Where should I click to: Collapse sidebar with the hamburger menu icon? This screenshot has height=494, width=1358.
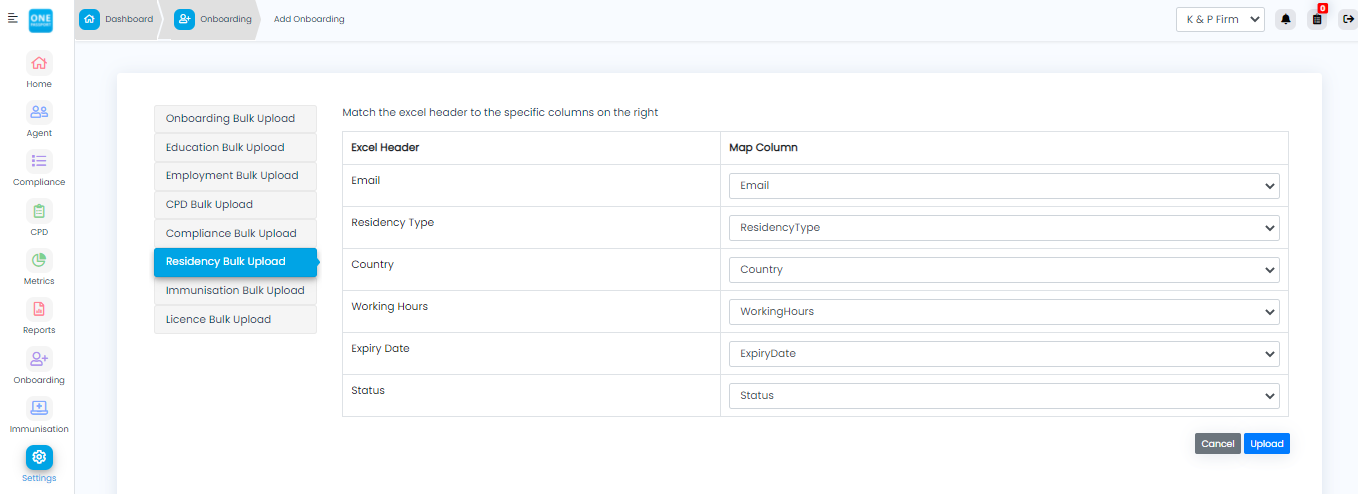(13, 18)
